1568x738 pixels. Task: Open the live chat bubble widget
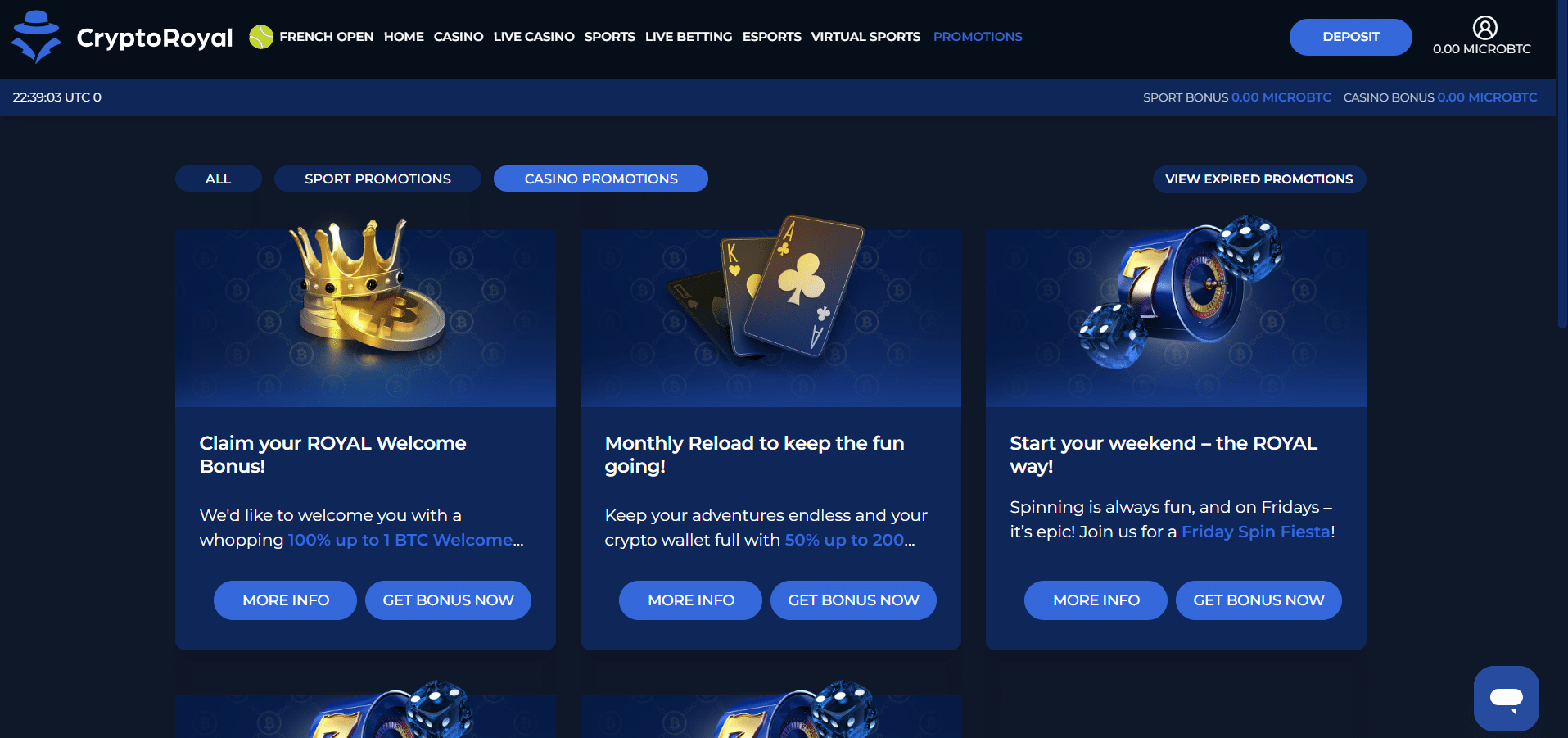click(1506, 698)
